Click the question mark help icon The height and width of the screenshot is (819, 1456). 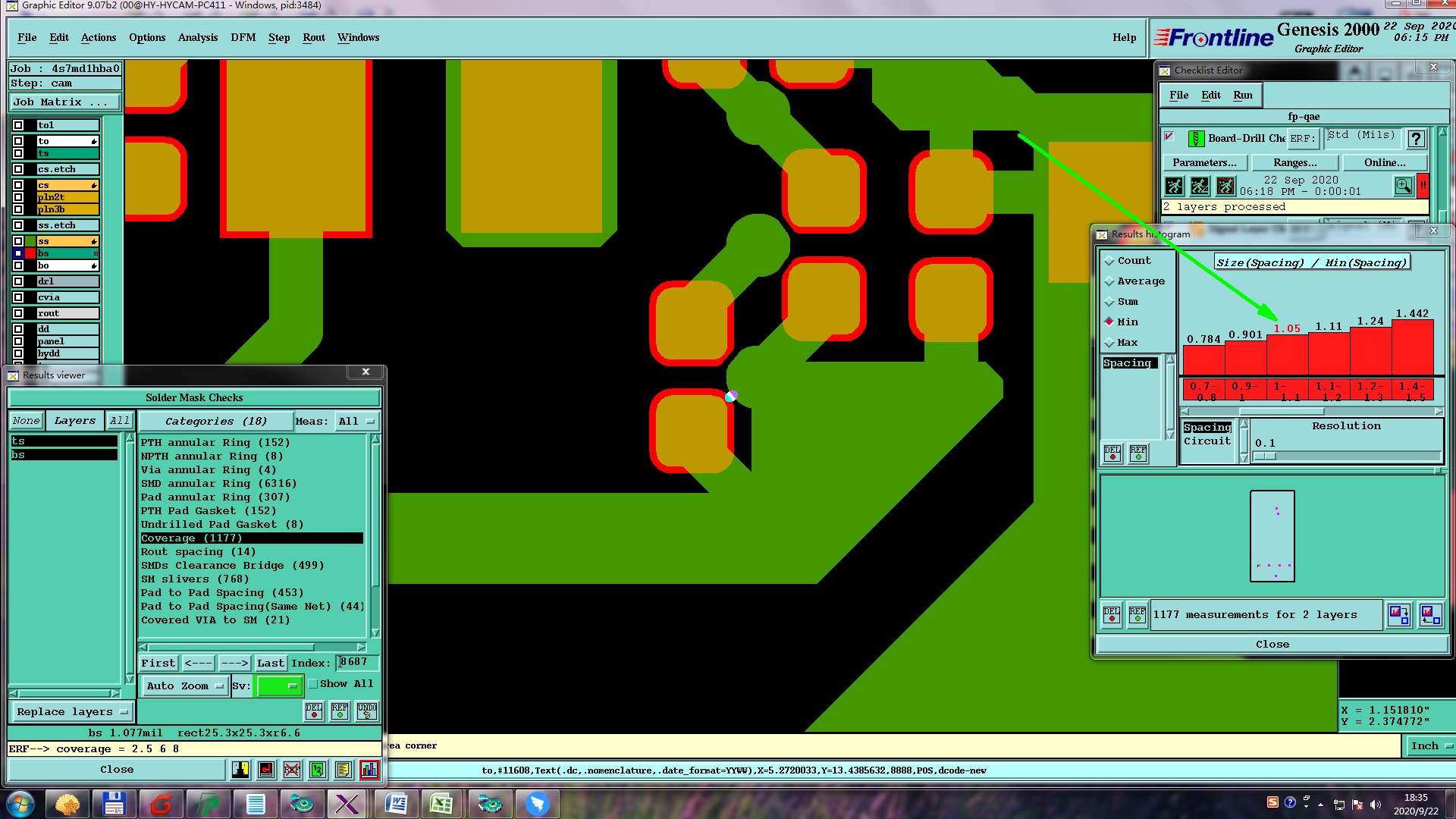(x=1416, y=139)
